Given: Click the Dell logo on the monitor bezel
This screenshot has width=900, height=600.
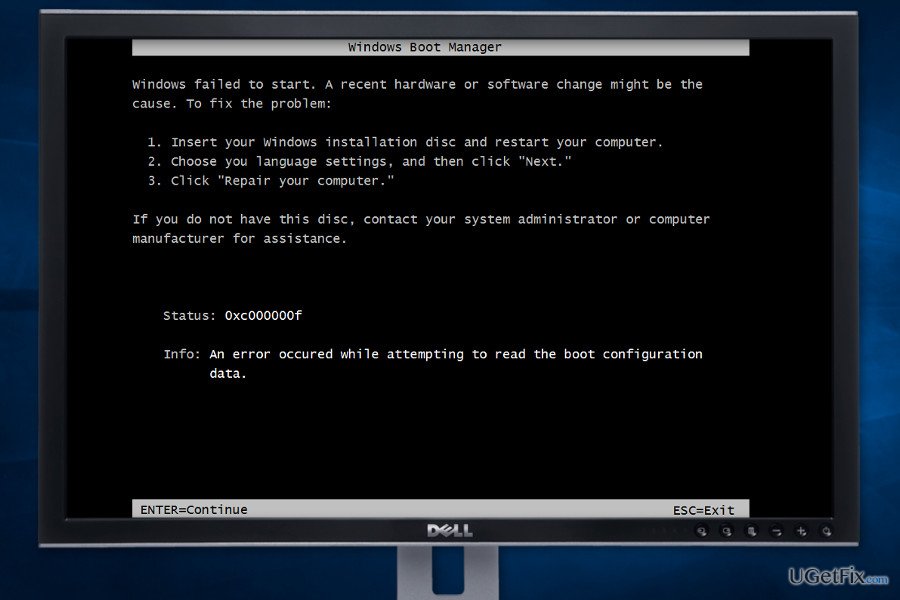Looking at the screenshot, I should coord(449,531).
